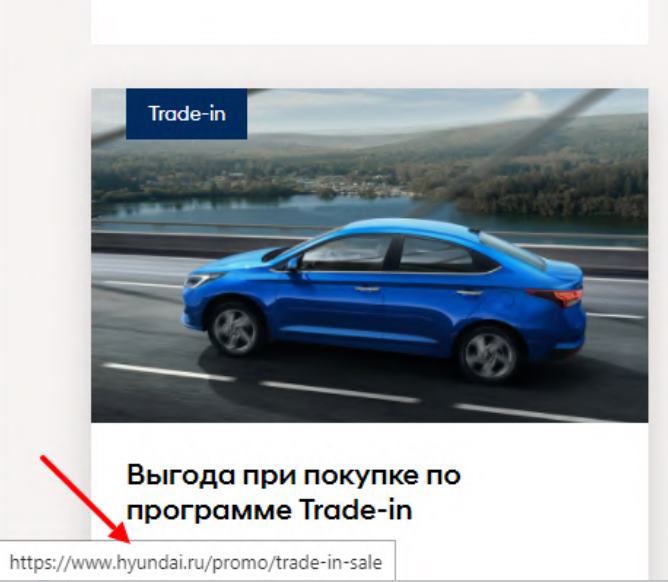Image resolution: width=668 pixels, height=582 pixels.
Task: Click the blue car's rear wheel
Action: [488, 354]
